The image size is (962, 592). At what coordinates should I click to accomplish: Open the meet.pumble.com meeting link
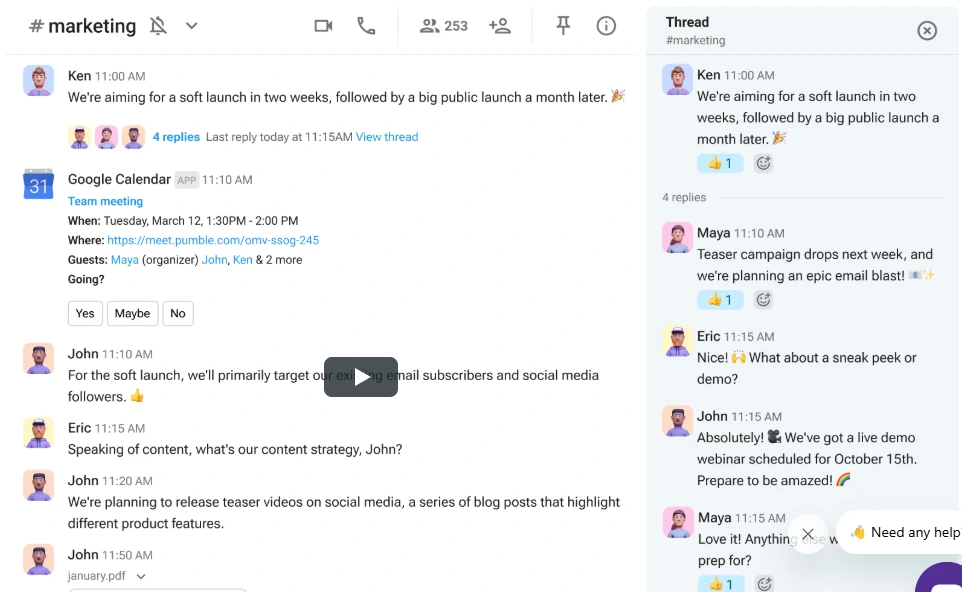click(213, 240)
